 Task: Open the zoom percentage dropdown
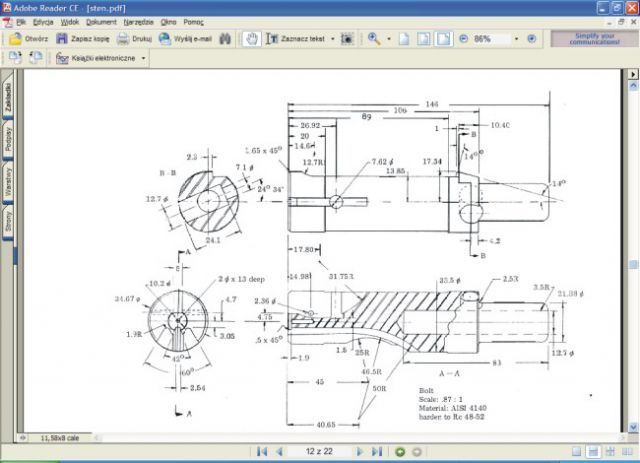[516, 39]
